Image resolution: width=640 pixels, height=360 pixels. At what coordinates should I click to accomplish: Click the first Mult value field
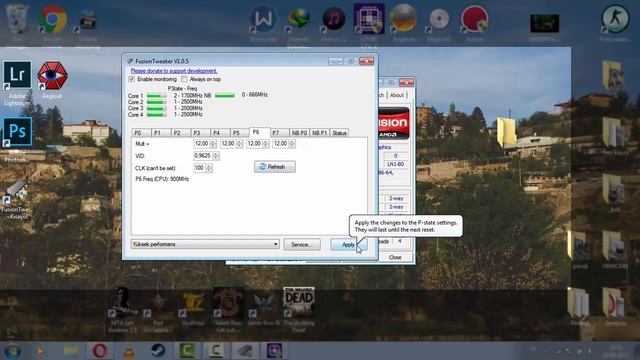pyautogui.click(x=202, y=144)
